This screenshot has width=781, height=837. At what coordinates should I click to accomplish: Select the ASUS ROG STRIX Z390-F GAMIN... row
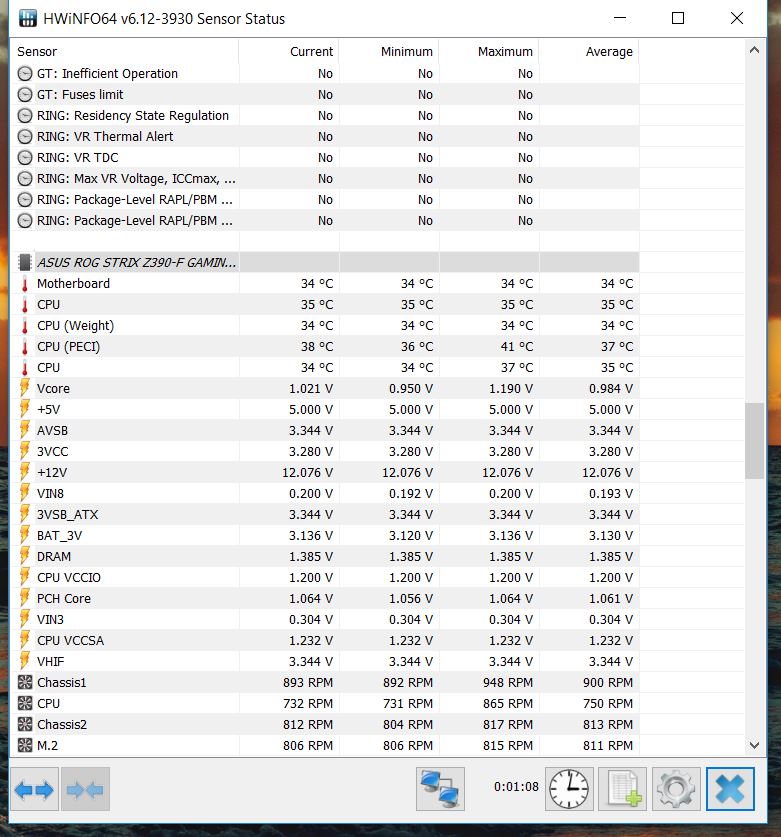point(325,262)
